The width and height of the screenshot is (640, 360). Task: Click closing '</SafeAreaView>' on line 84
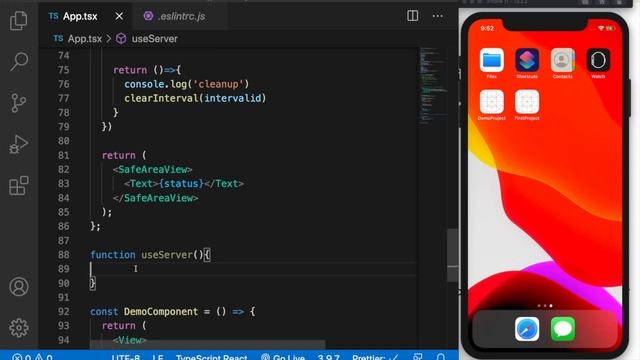[156, 198]
